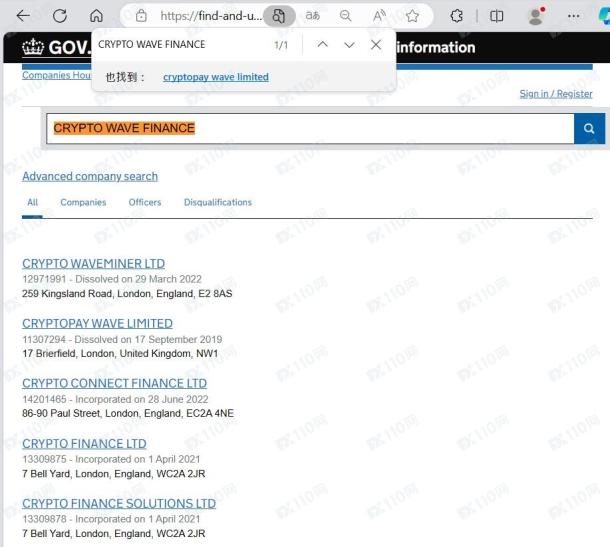
Task: Open CRYPTO FINANCE SOLUTIONS LTD result
Action: [119, 503]
